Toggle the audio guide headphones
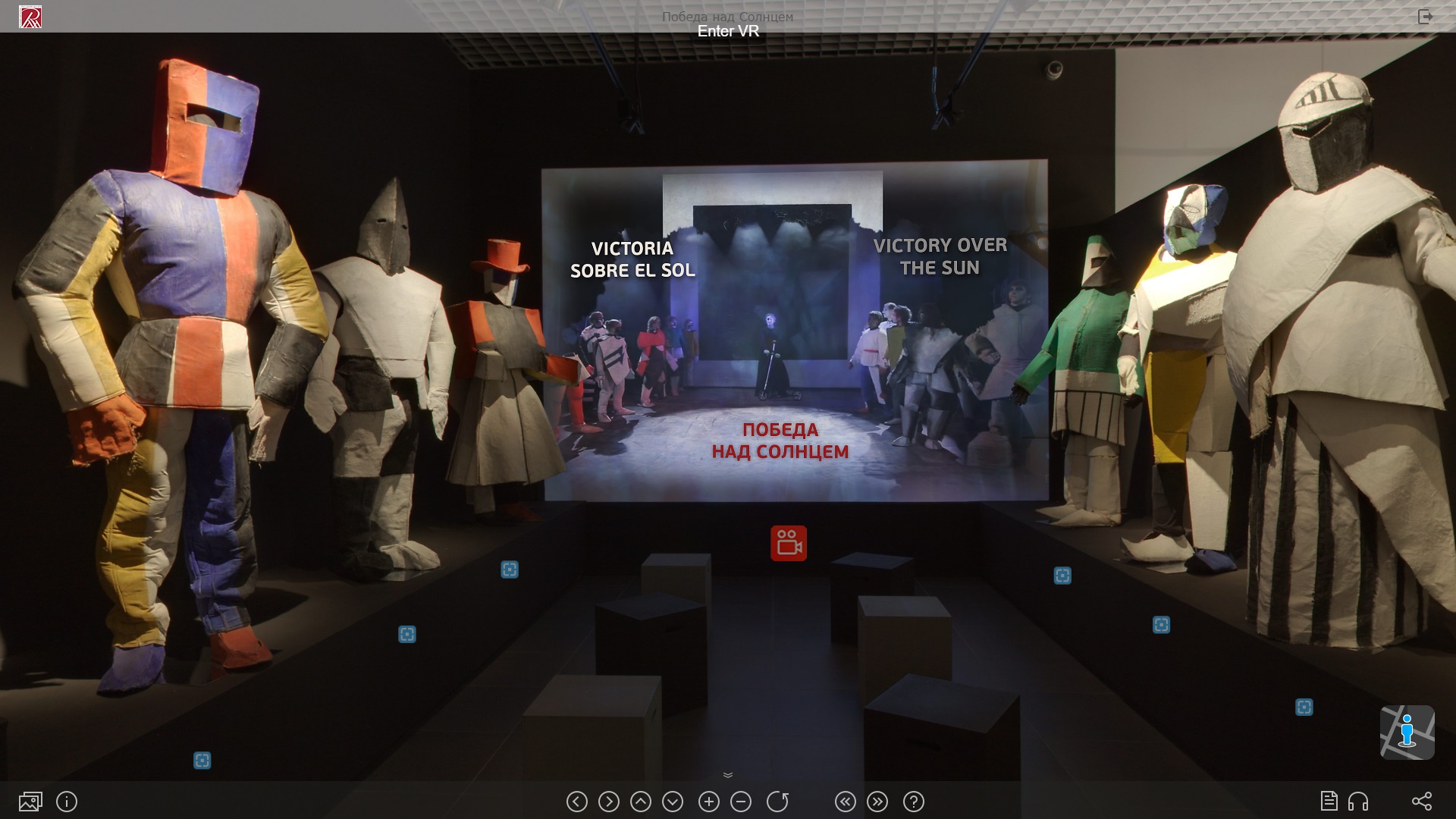Image resolution: width=1456 pixels, height=819 pixels. 1358,802
